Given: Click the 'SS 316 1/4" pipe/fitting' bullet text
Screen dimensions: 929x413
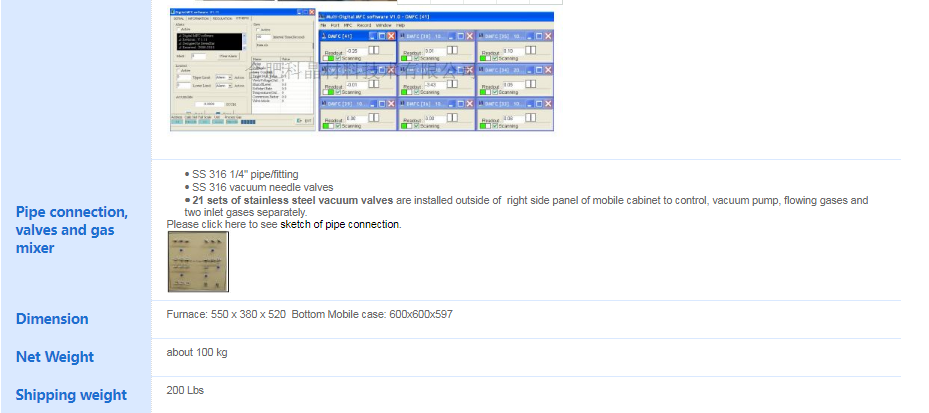Looking at the screenshot, I should coord(245,174).
